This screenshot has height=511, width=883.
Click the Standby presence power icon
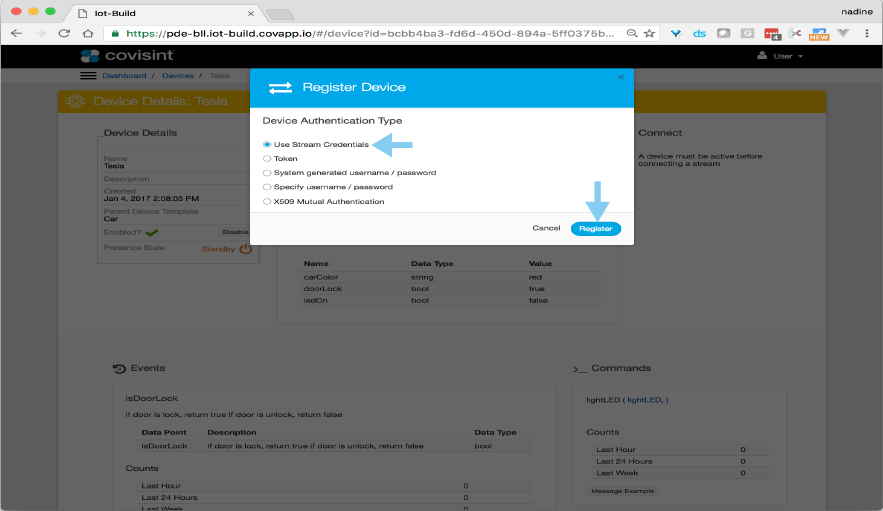click(243, 249)
